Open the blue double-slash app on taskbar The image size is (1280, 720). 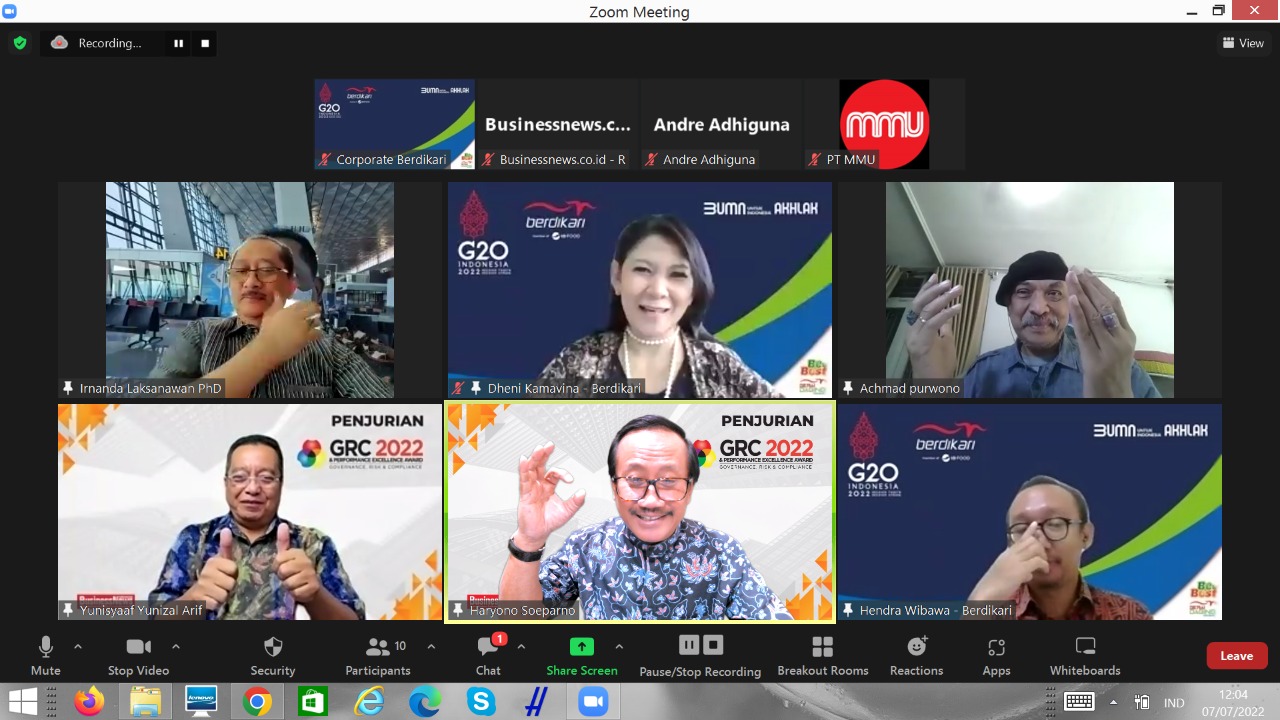tap(537, 702)
